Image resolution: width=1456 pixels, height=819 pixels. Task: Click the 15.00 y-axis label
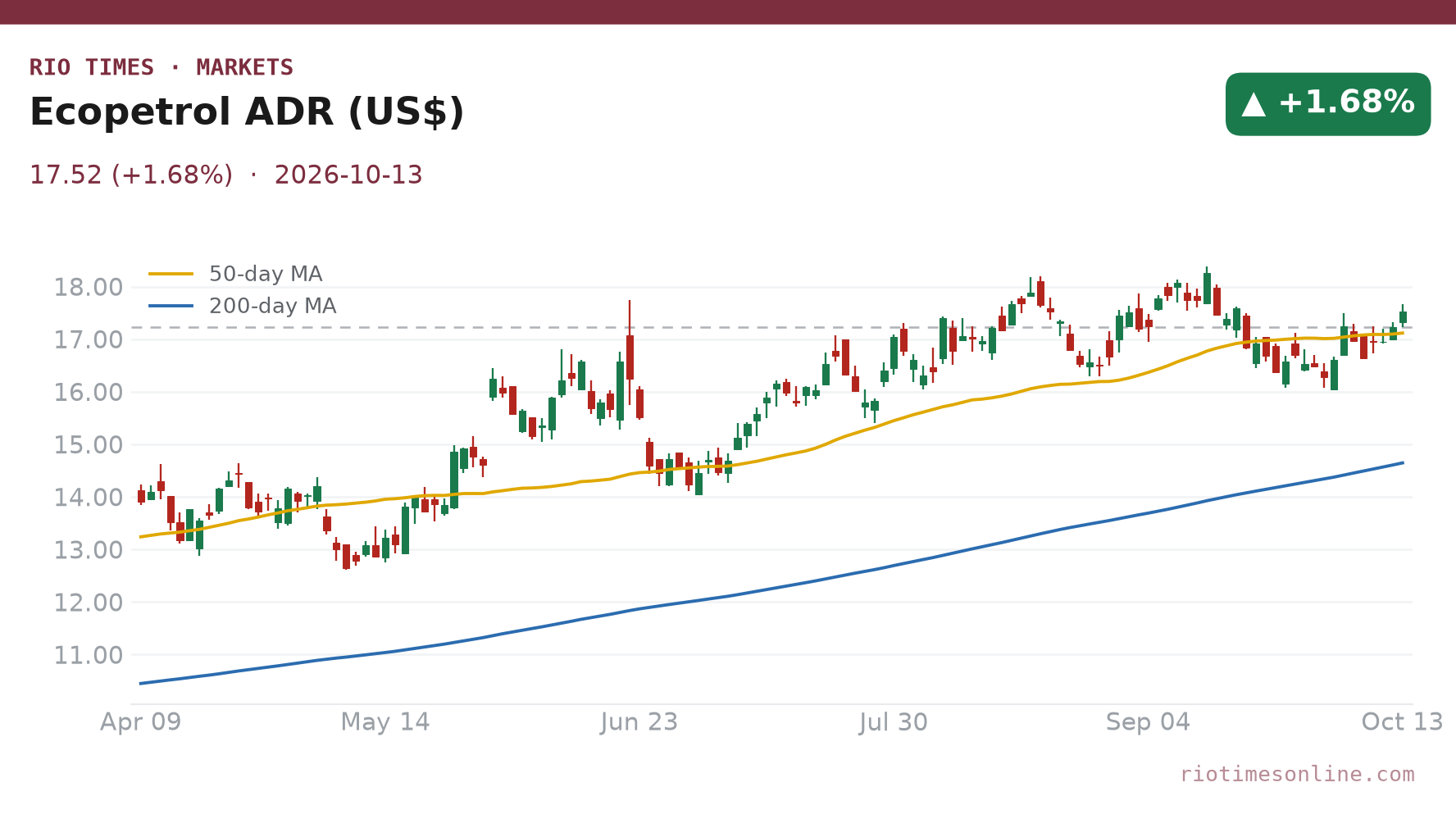click(88, 445)
